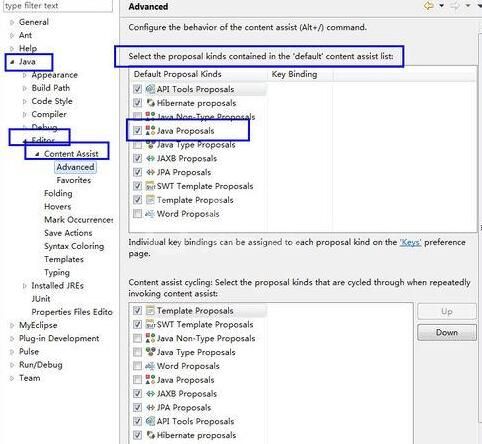Select the Advanced tree item
Viewport: 482px width, 444px height.
[x=75, y=167]
